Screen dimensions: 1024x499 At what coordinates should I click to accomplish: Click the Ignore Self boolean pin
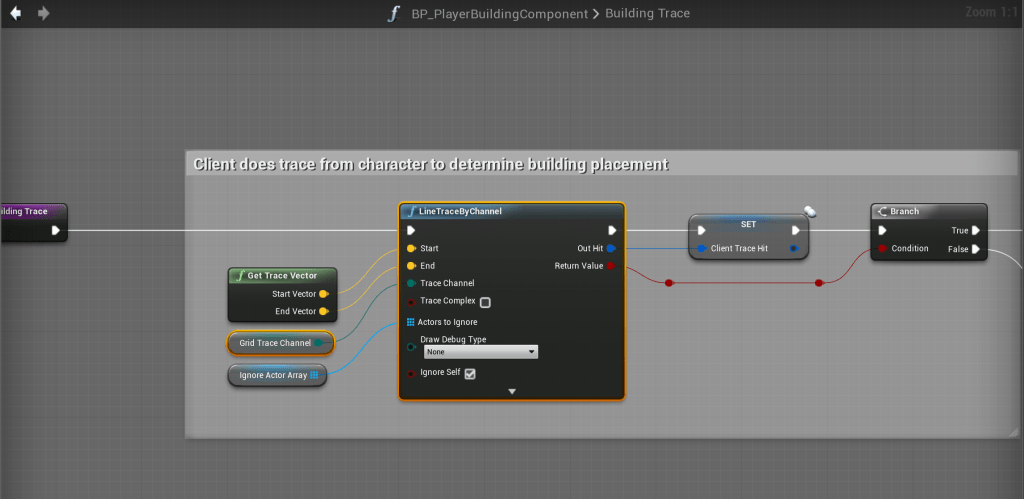tap(411, 374)
